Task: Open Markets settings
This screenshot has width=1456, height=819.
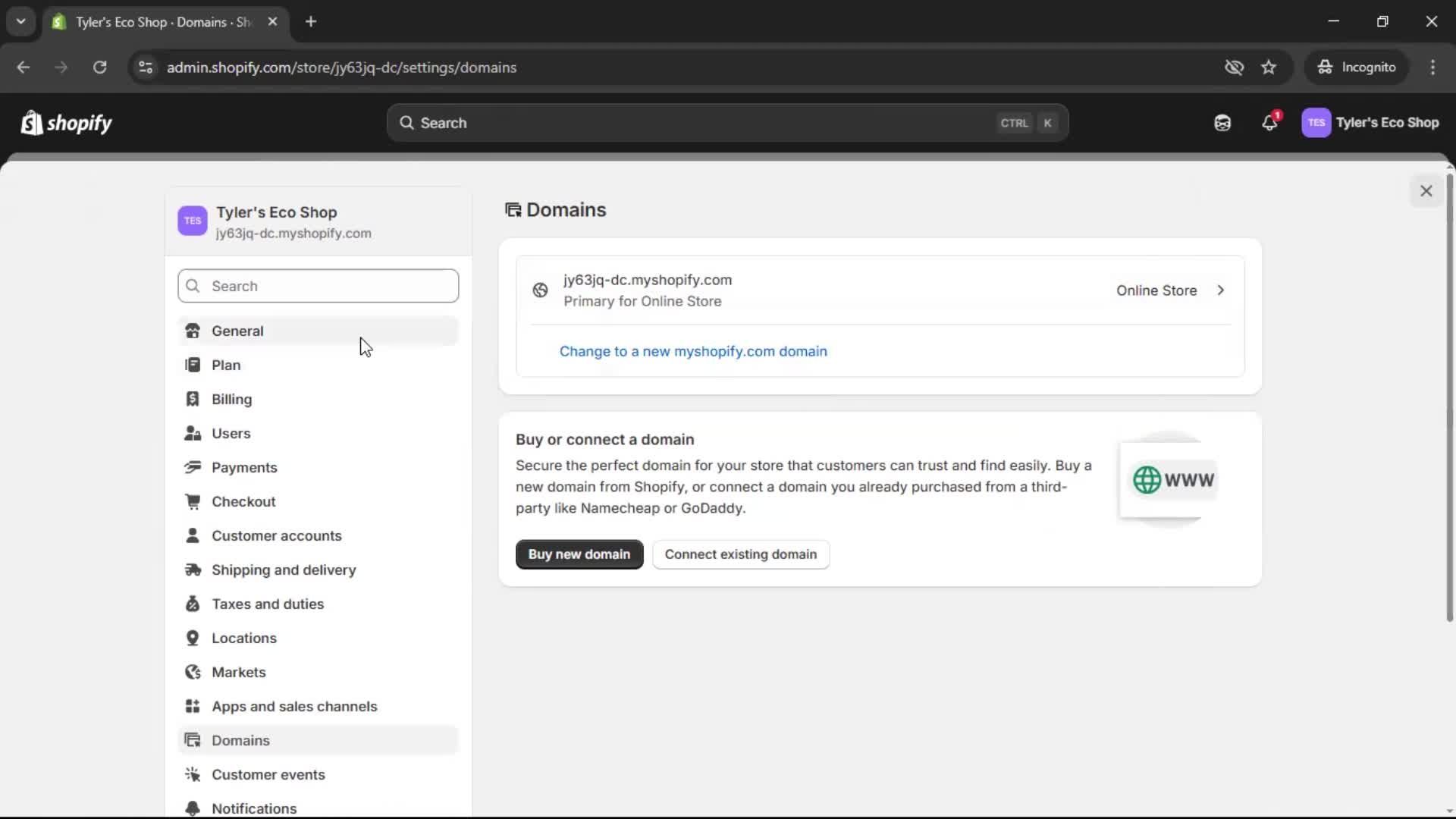Action: point(239,672)
